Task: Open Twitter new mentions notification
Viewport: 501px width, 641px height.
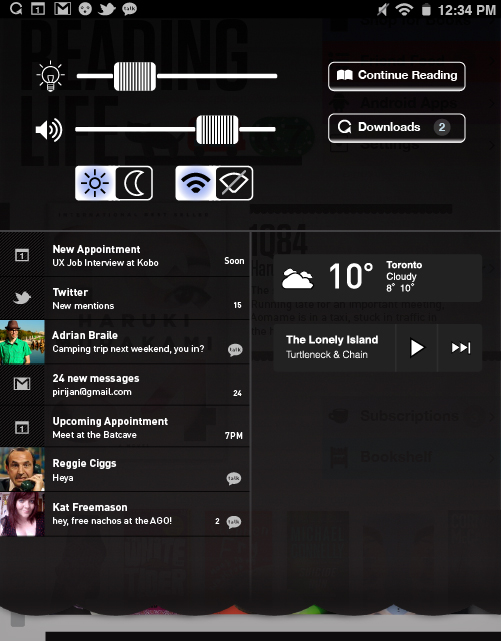Action: (x=125, y=298)
